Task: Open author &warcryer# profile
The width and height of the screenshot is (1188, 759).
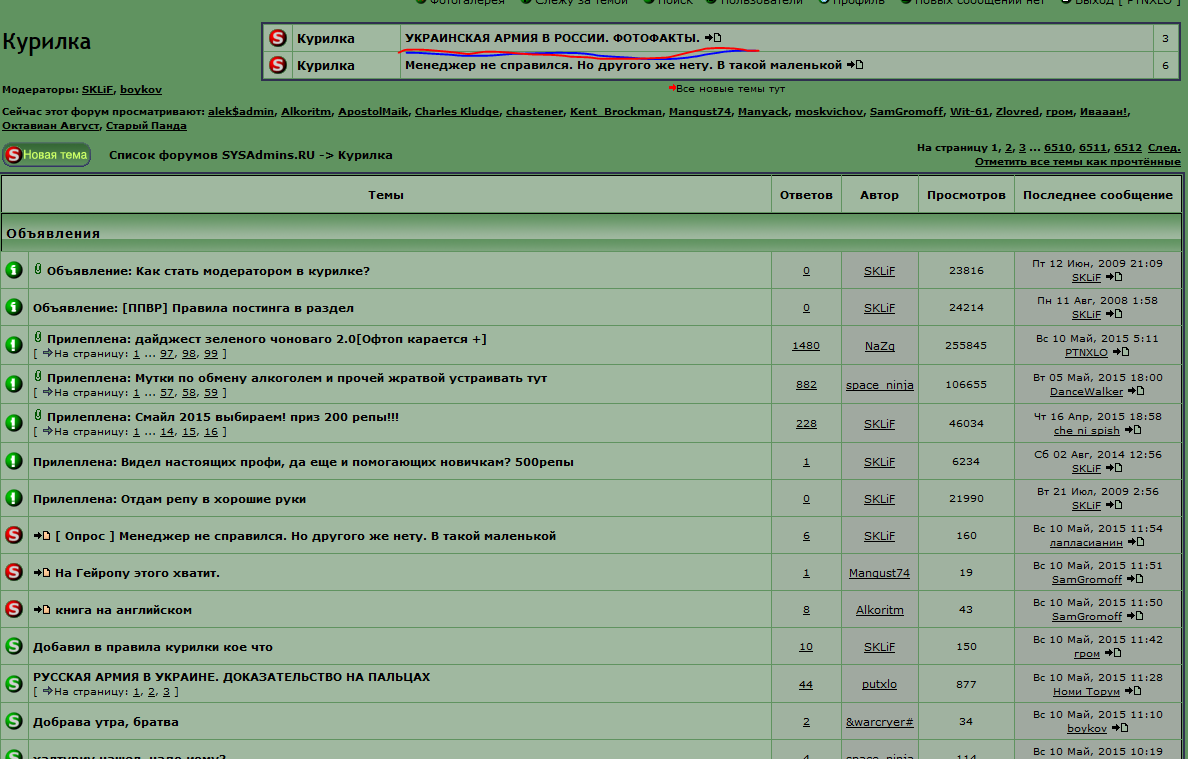Action: [x=880, y=722]
